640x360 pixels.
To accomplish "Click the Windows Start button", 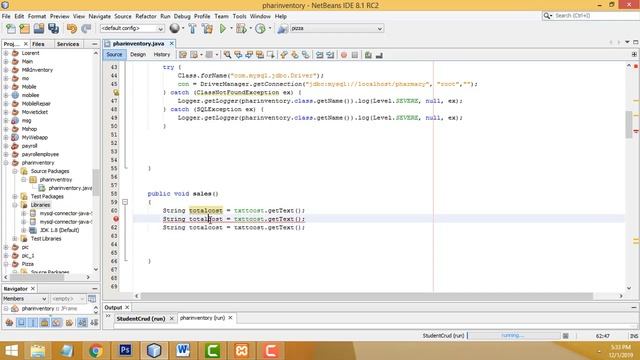I will click(x=11, y=351).
